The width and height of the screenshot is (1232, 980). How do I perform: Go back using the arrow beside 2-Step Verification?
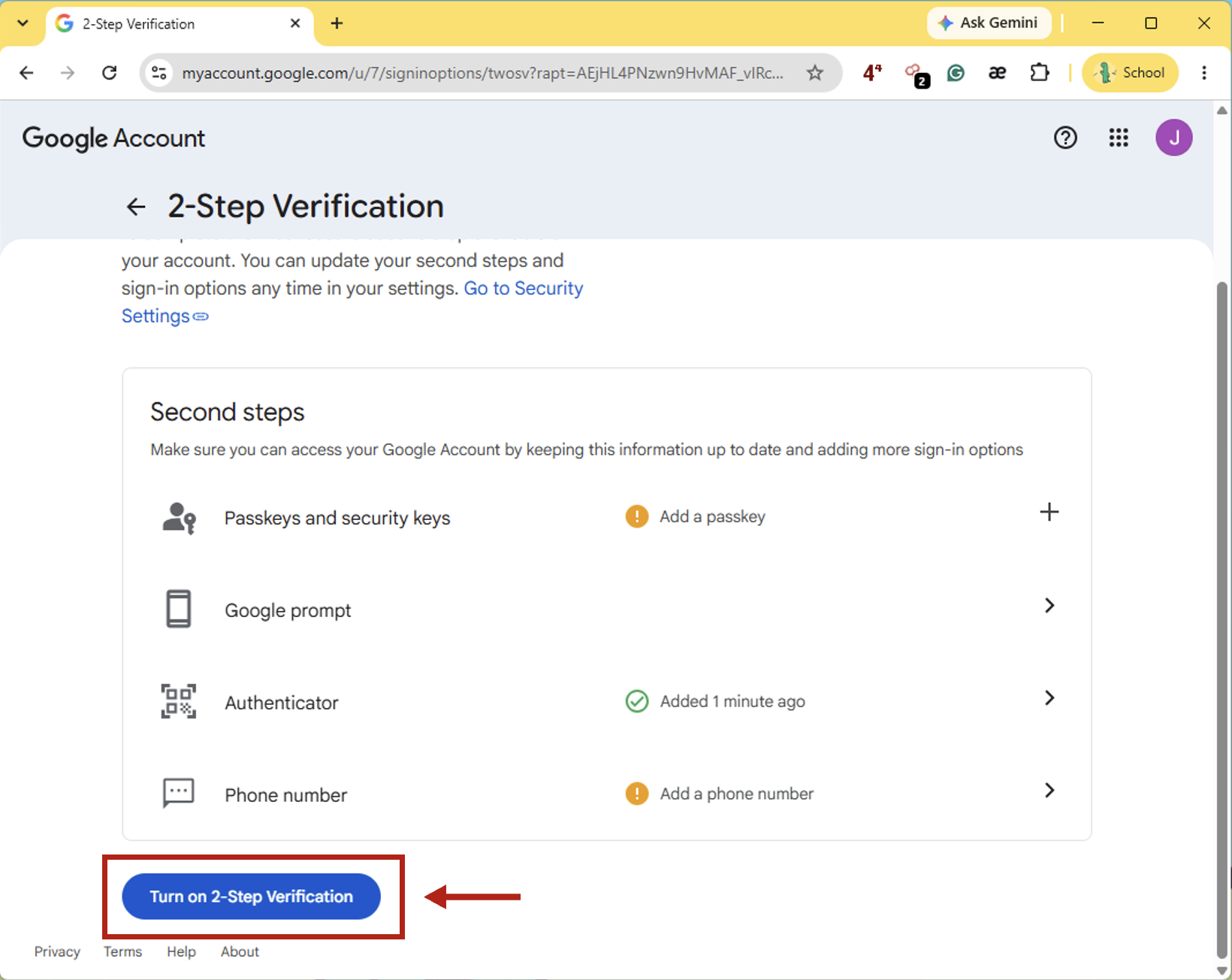point(136,207)
